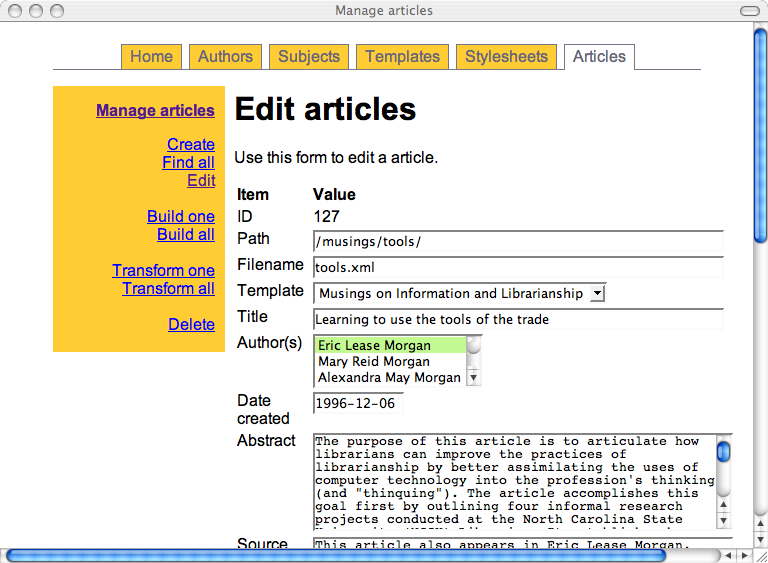Viewport: 768px width, 563px height.
Task: Click the Transform all link
Action: pos(168,289)
